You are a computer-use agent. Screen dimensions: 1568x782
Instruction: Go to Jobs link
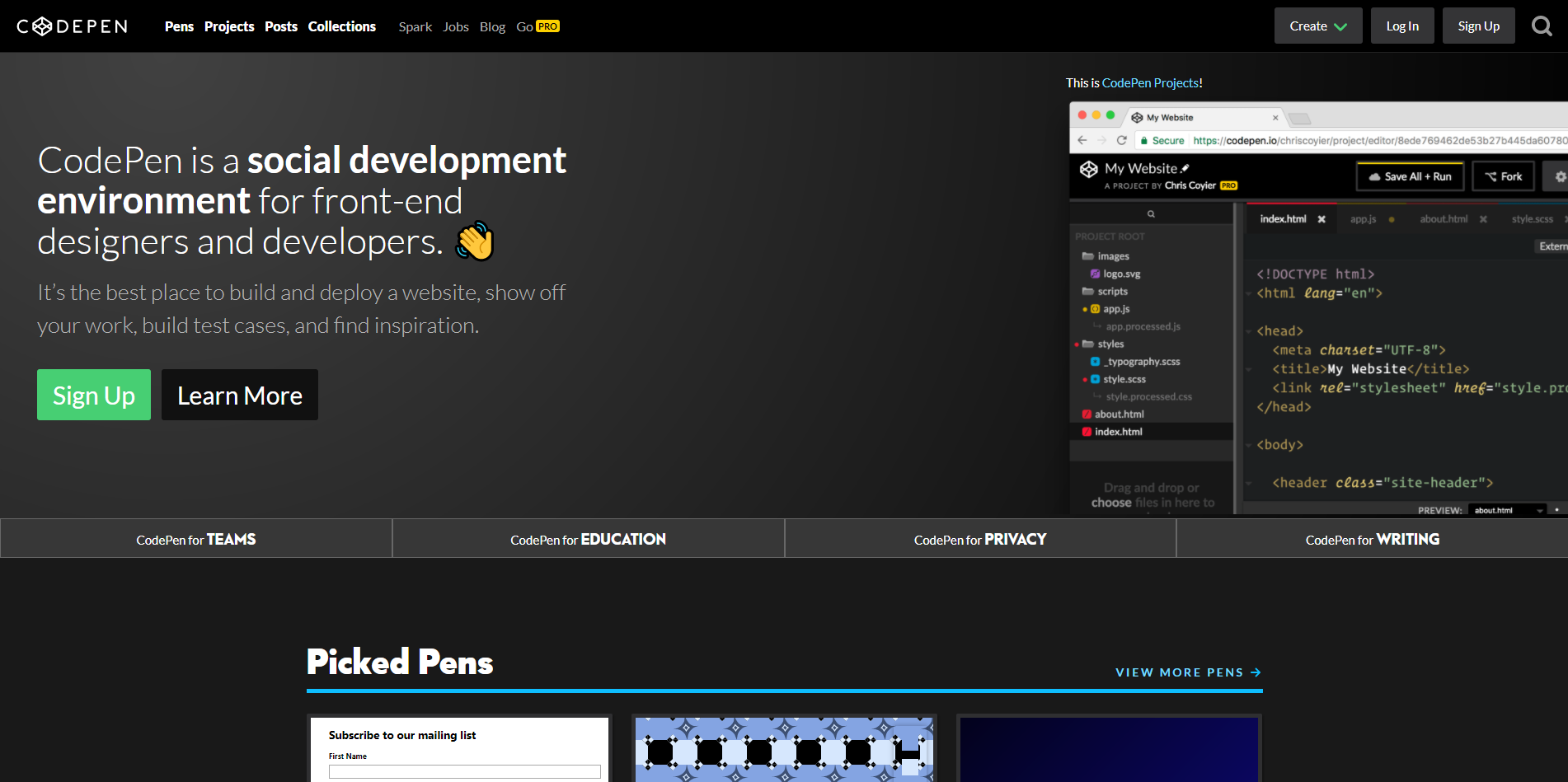[x=456, y=26]
